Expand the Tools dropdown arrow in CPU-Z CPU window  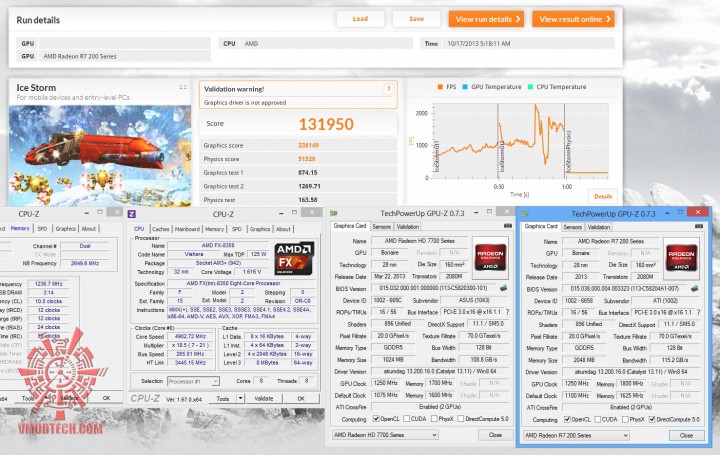[240, 399]
